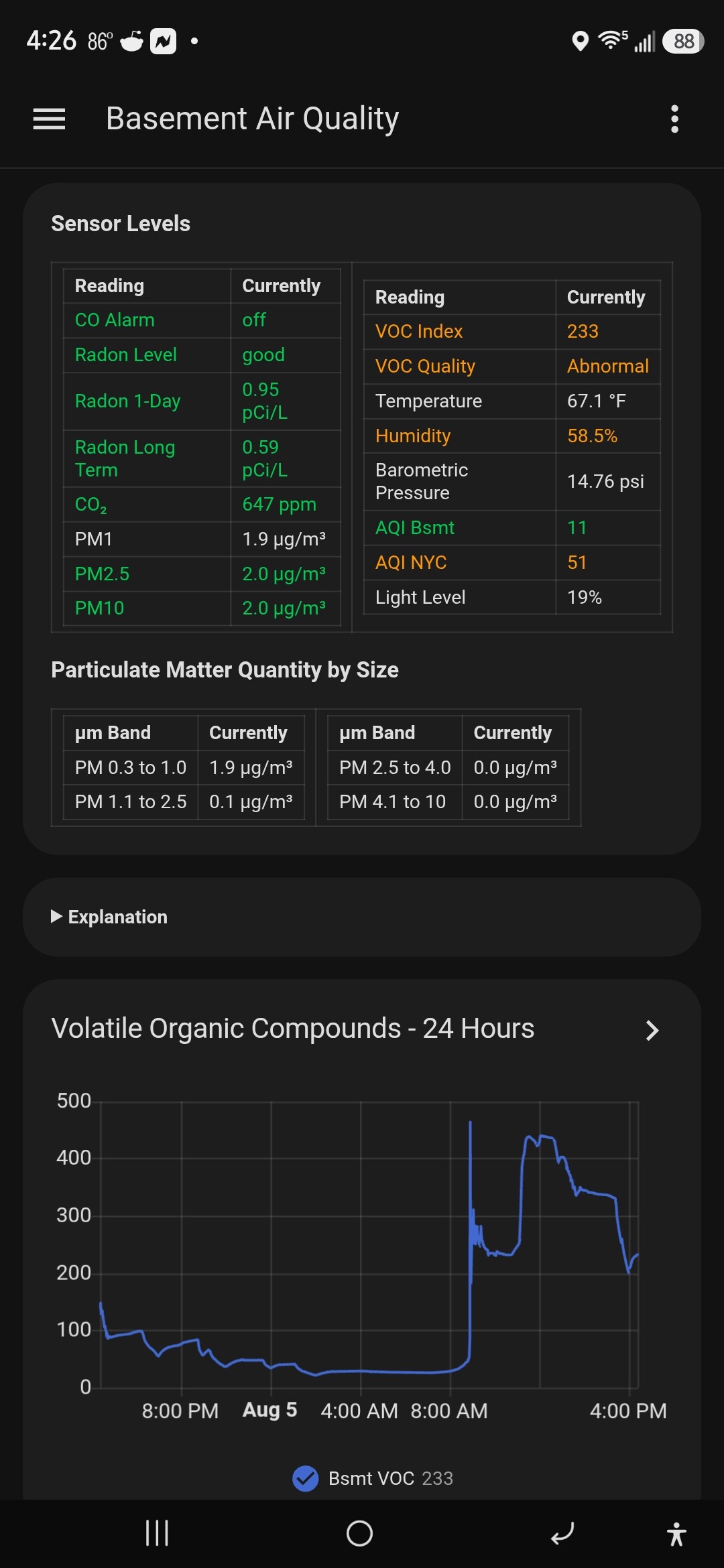Tap the Wi-Fi status icon
Image resolution: width=724 pixels, height=1568 pixels.
click(x=613, y=40)
